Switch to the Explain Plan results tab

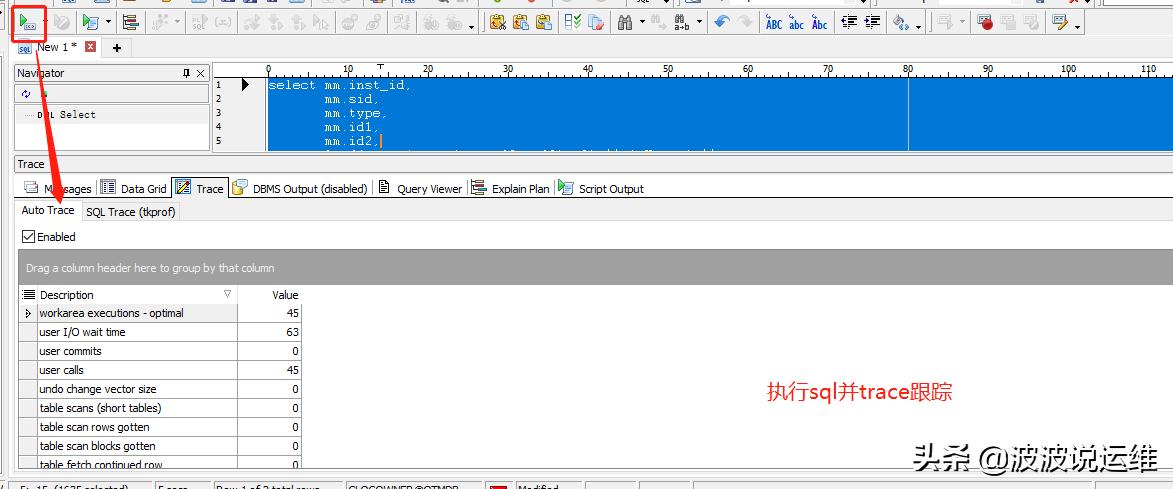[511, 188]
